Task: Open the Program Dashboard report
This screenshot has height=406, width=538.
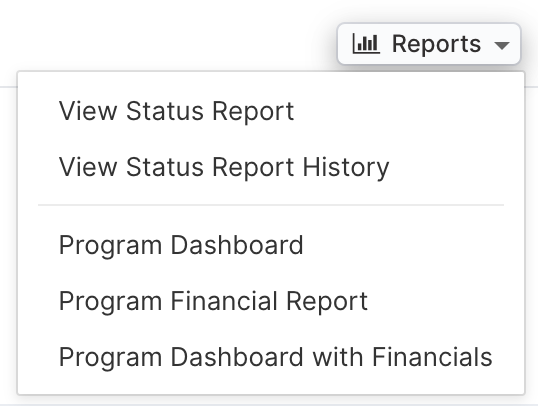Action: (271, 245)
